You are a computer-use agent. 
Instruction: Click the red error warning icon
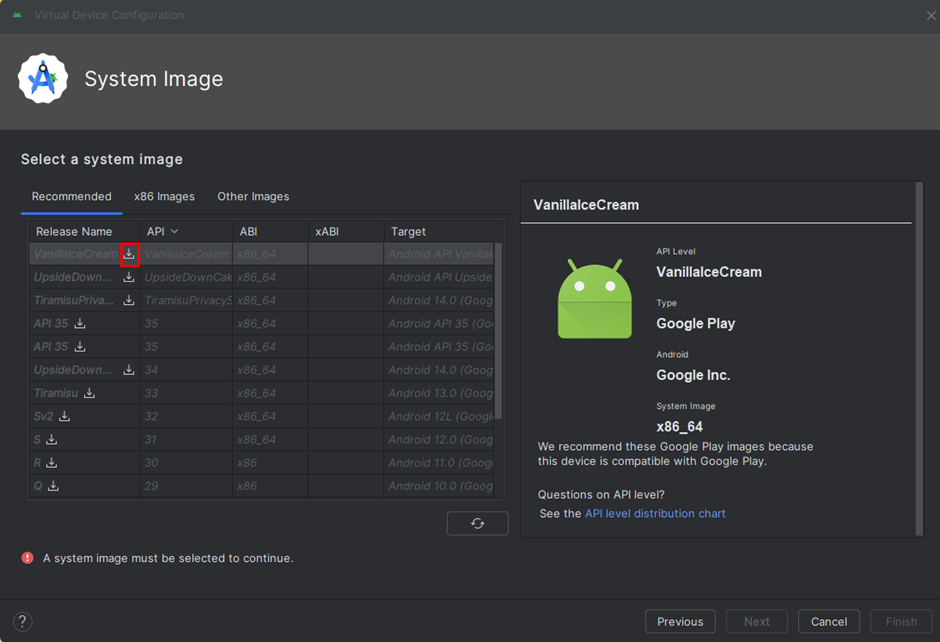28,557
